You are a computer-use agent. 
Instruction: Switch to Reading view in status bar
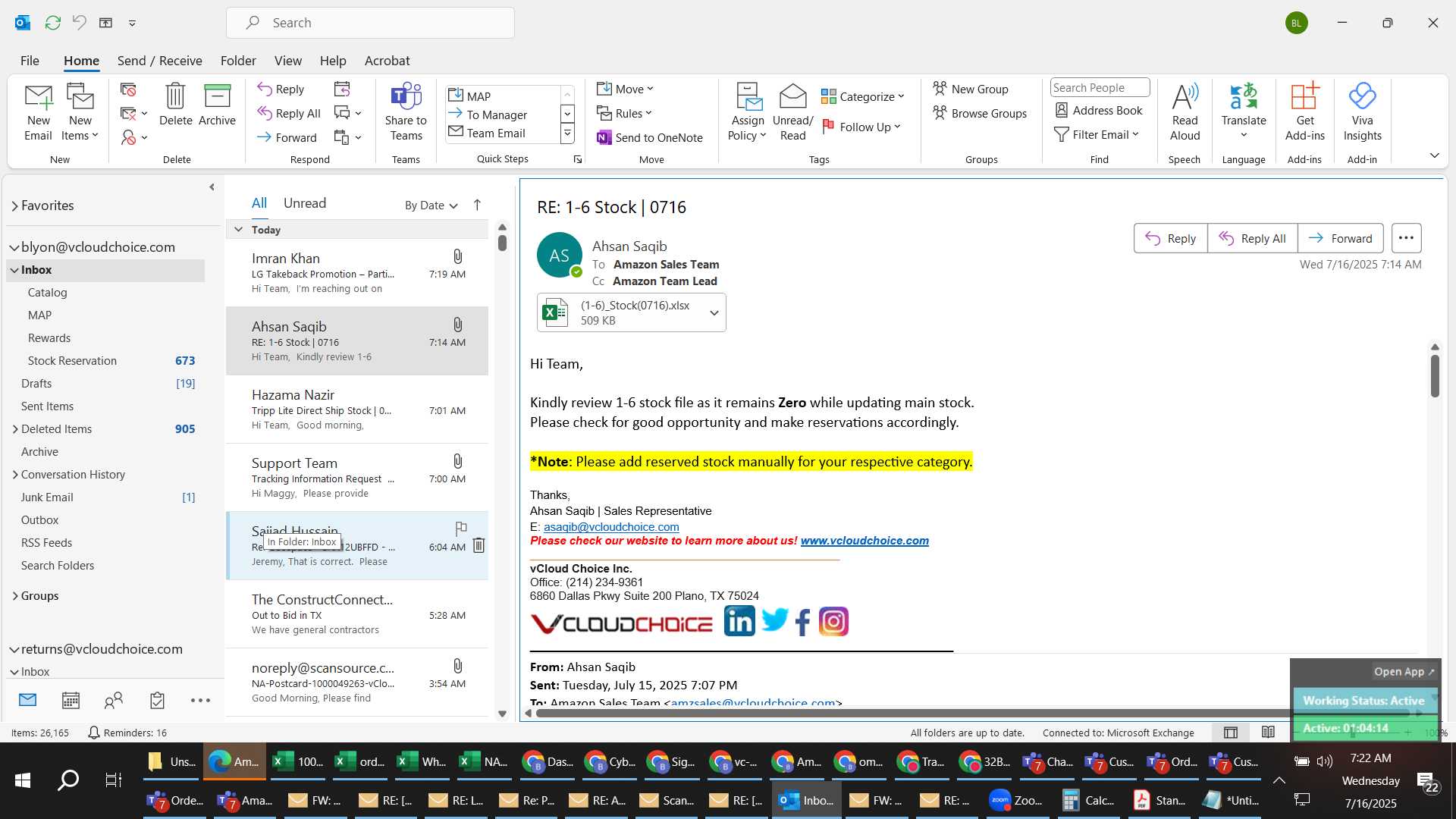tap(1268, 732)
